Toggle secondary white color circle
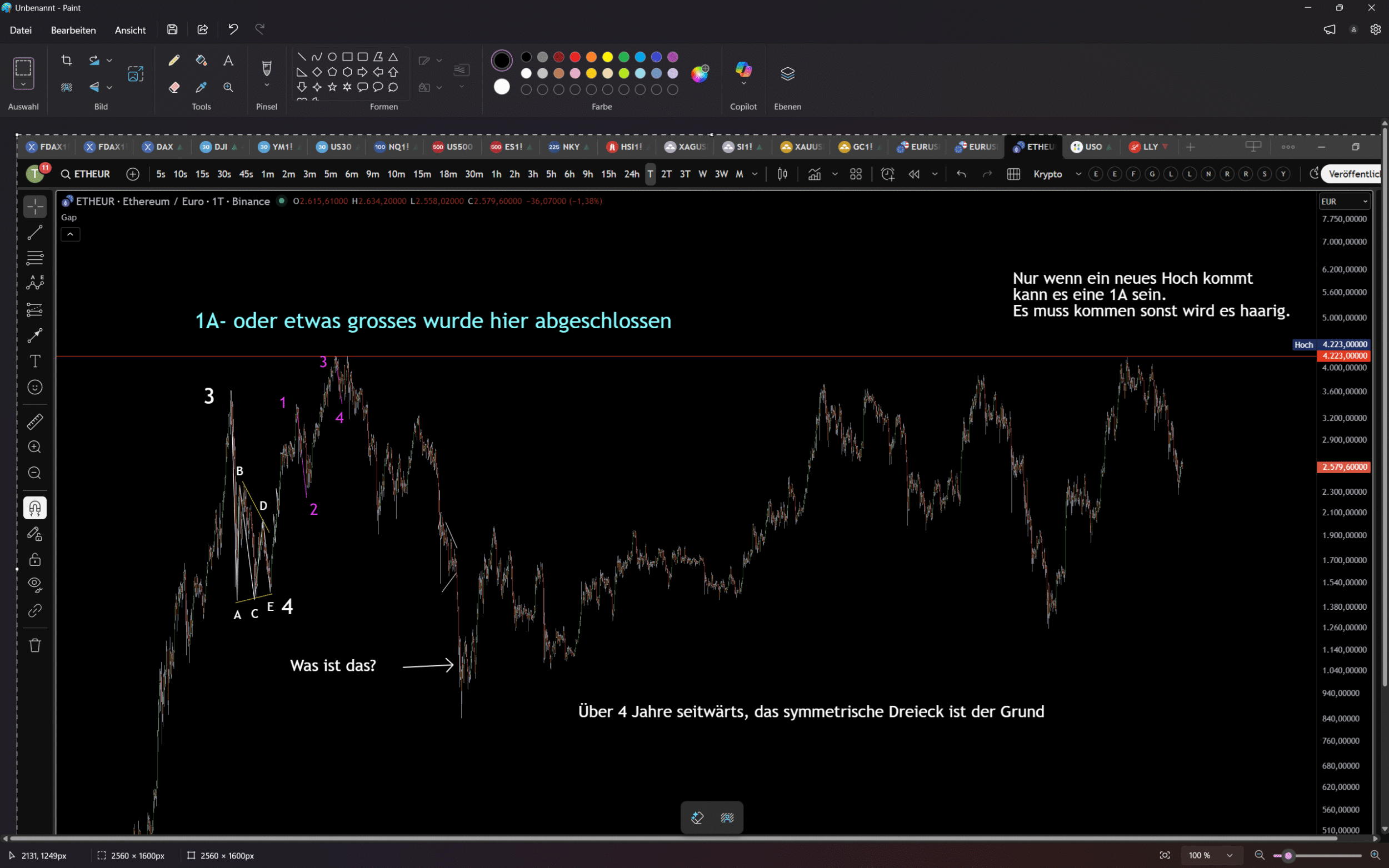This screenshot has width=1389, height=868. tap(501, 87)
